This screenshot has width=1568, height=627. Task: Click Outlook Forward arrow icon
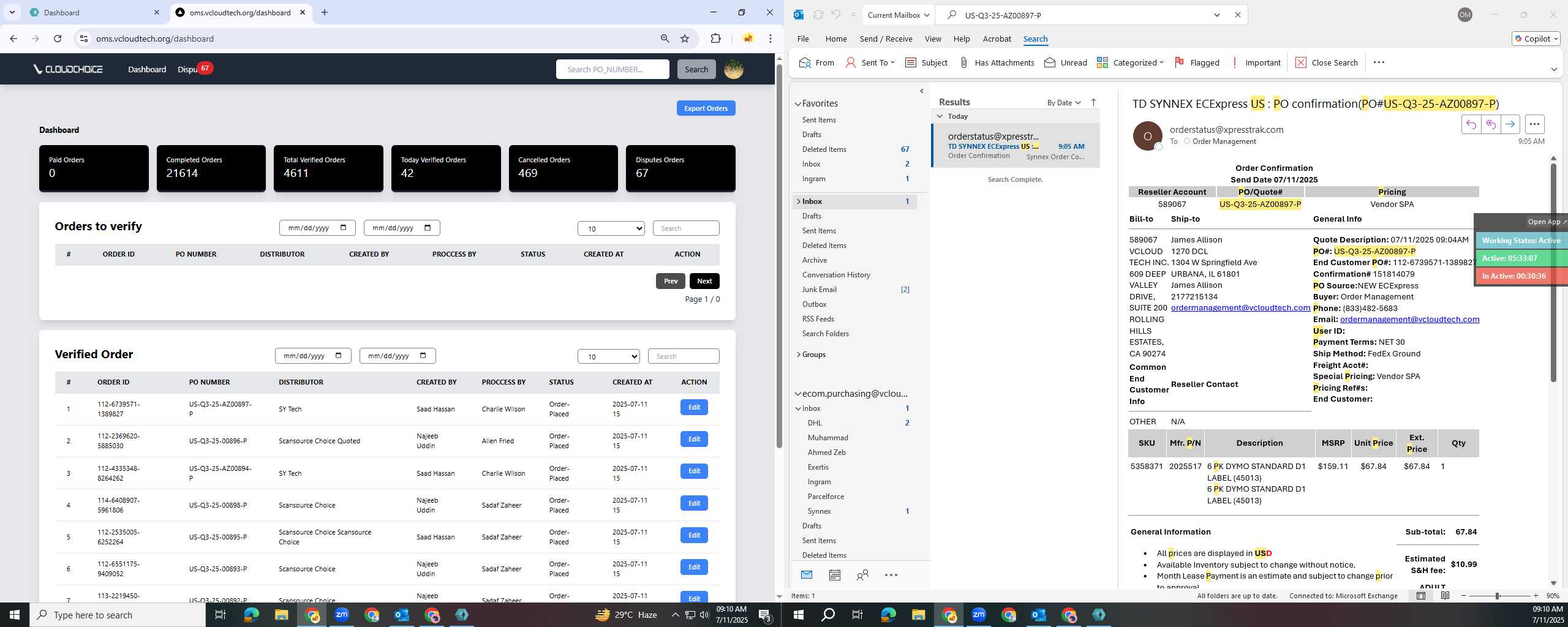1510,124
